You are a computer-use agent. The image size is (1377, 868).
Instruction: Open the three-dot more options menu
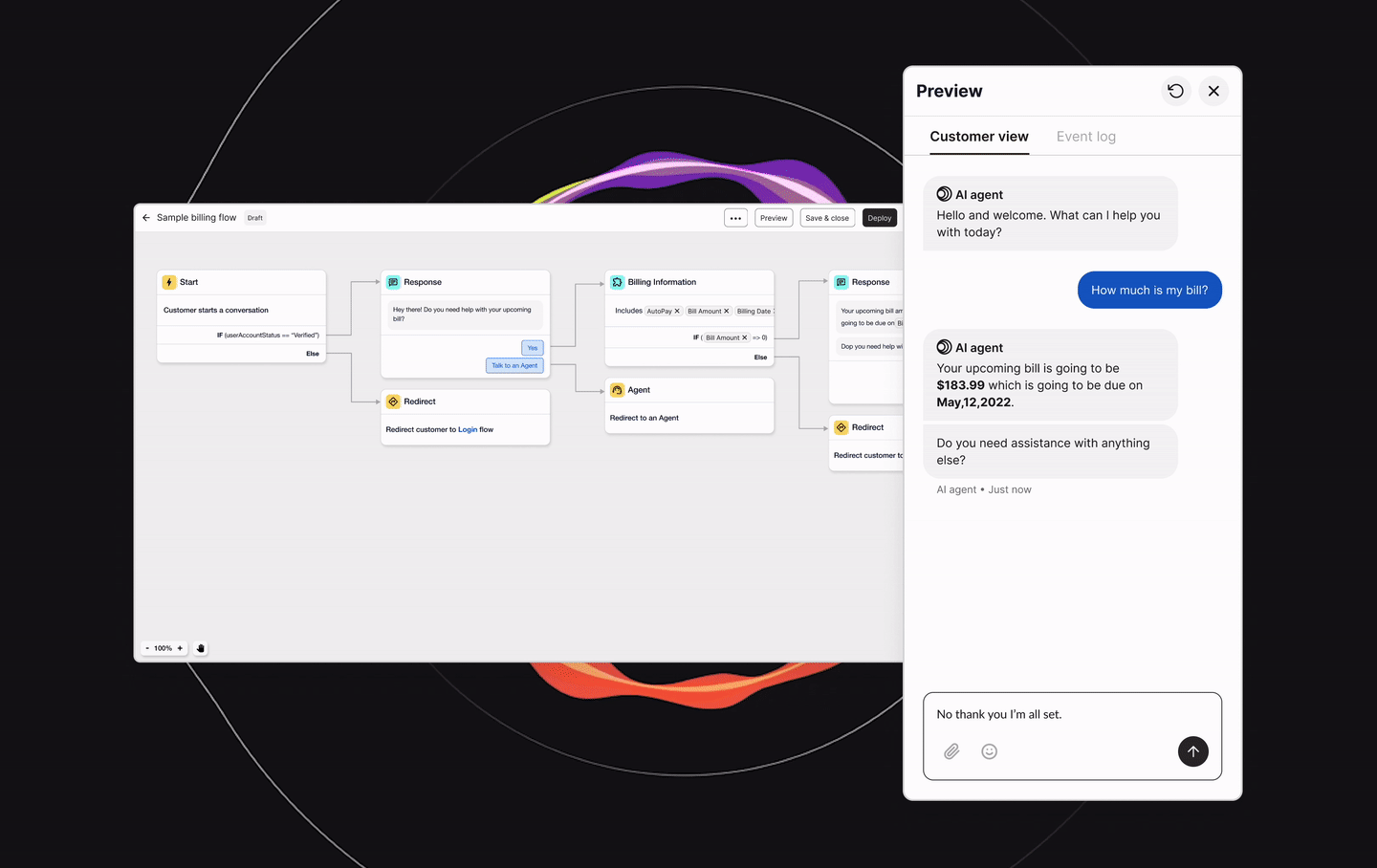pos(735,218)
